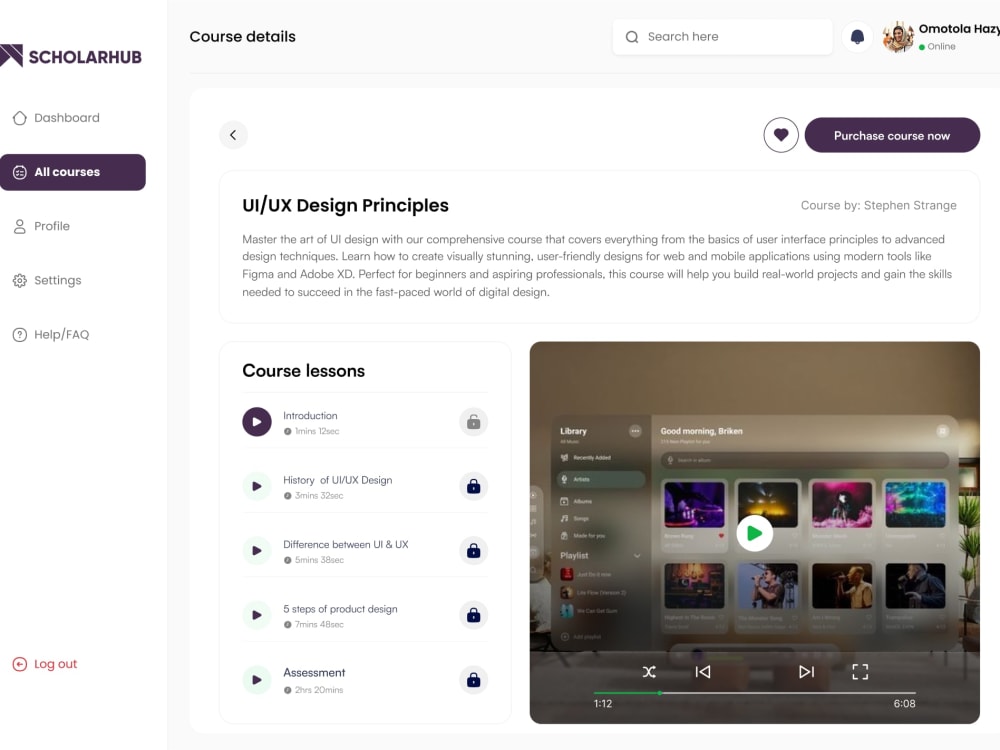Open the notifications bell
Viewport: 1000px width, 750px height.
pos(857,37)
